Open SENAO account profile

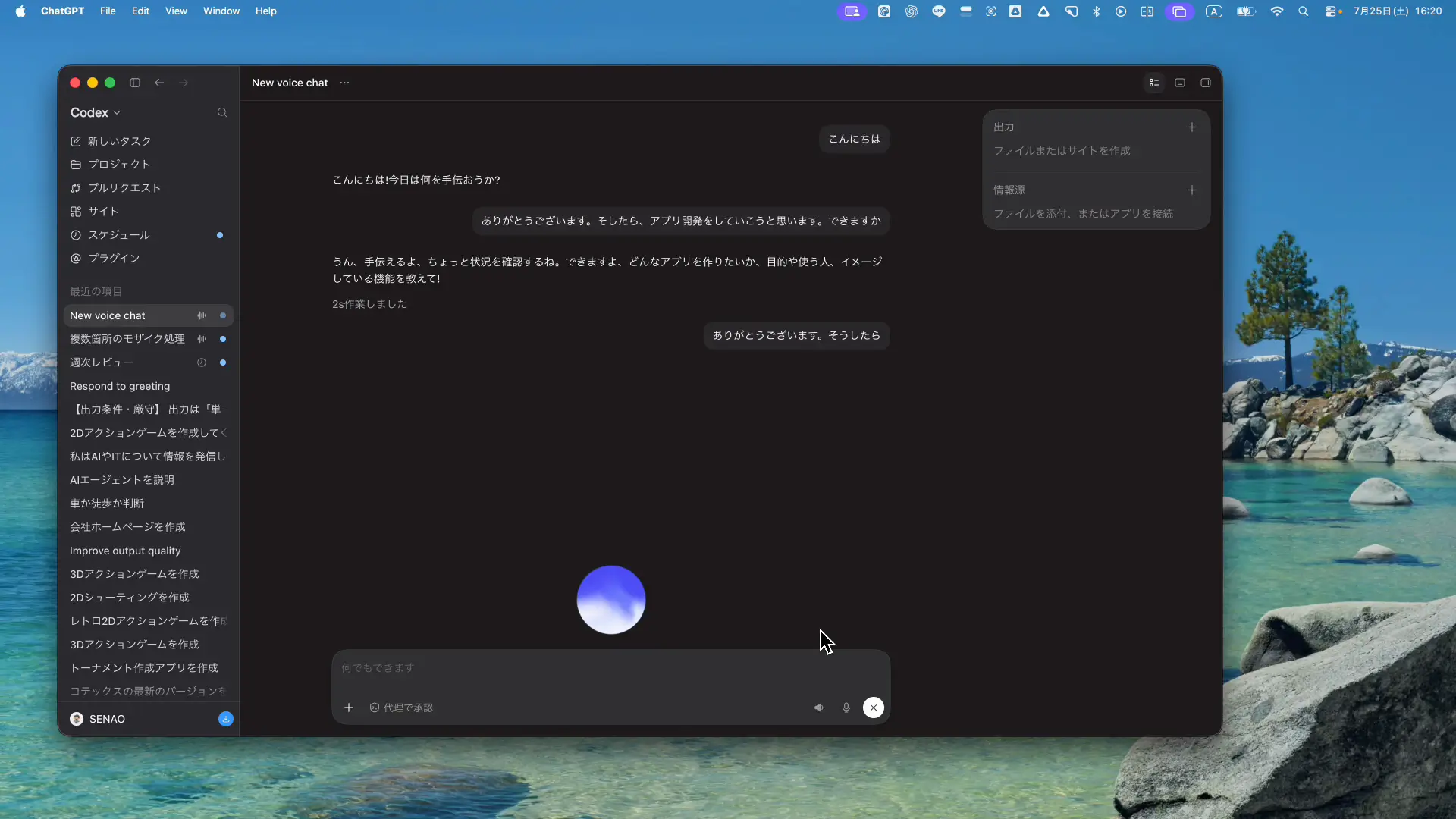98,719
